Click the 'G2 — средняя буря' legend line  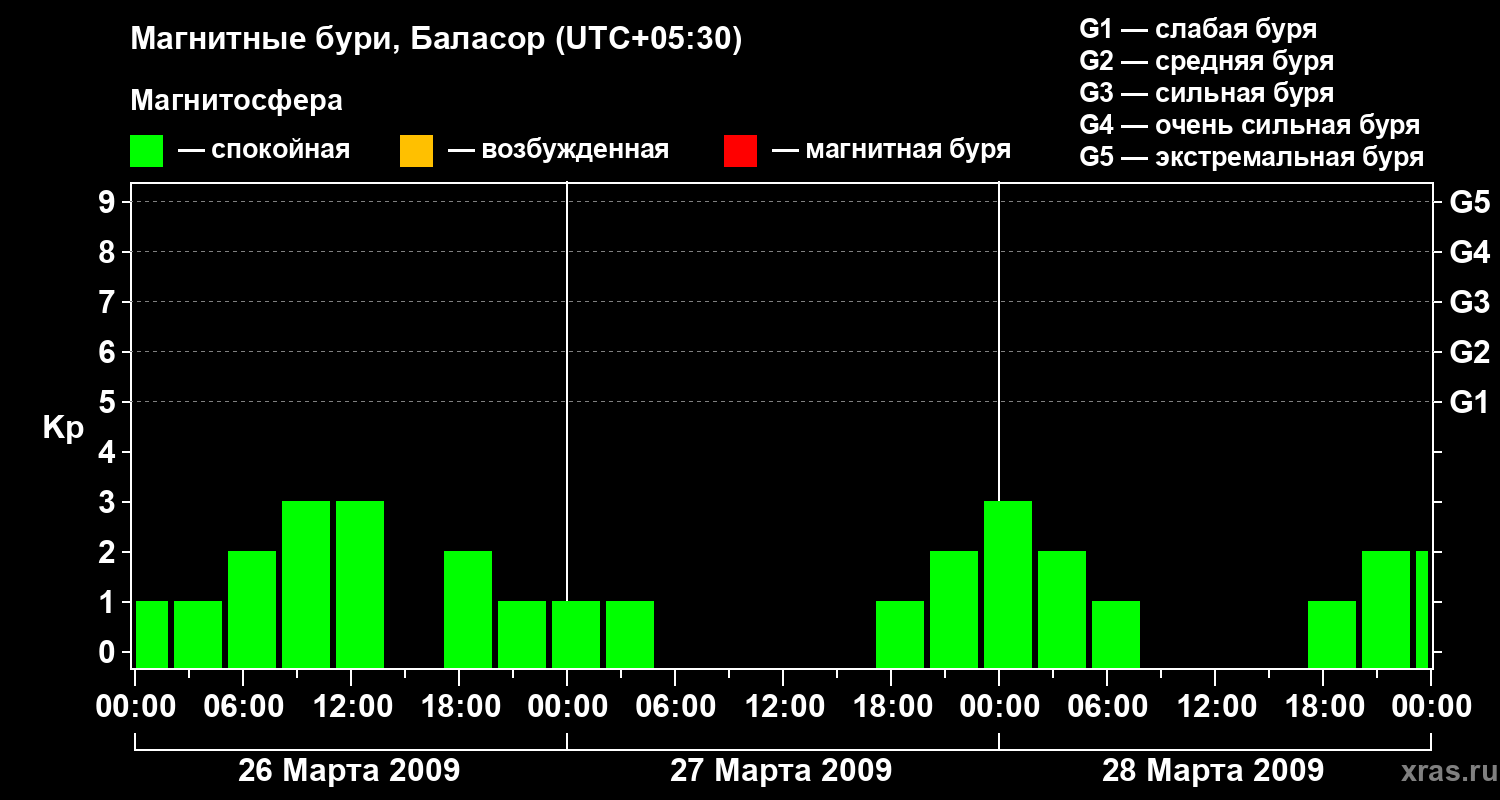click(1207, 61)
